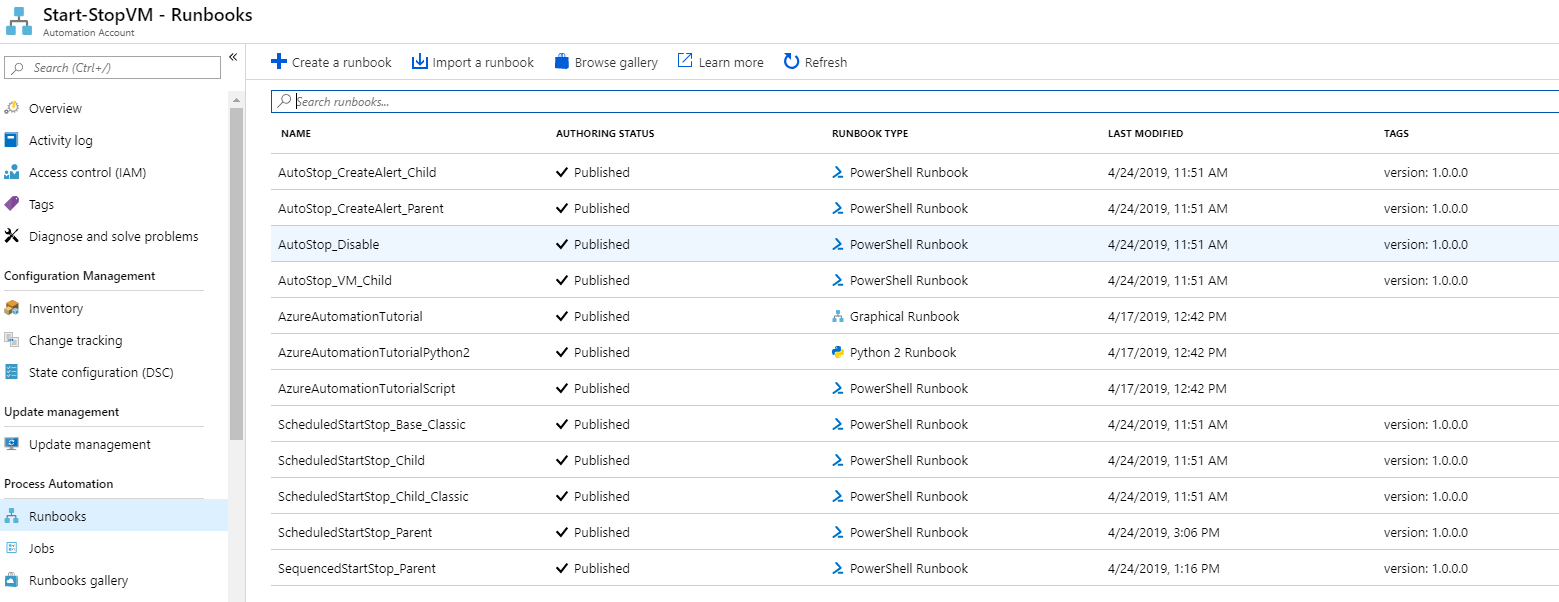
Task: Click the Tags icon in sidebar
Action: [x=12, y=204]
